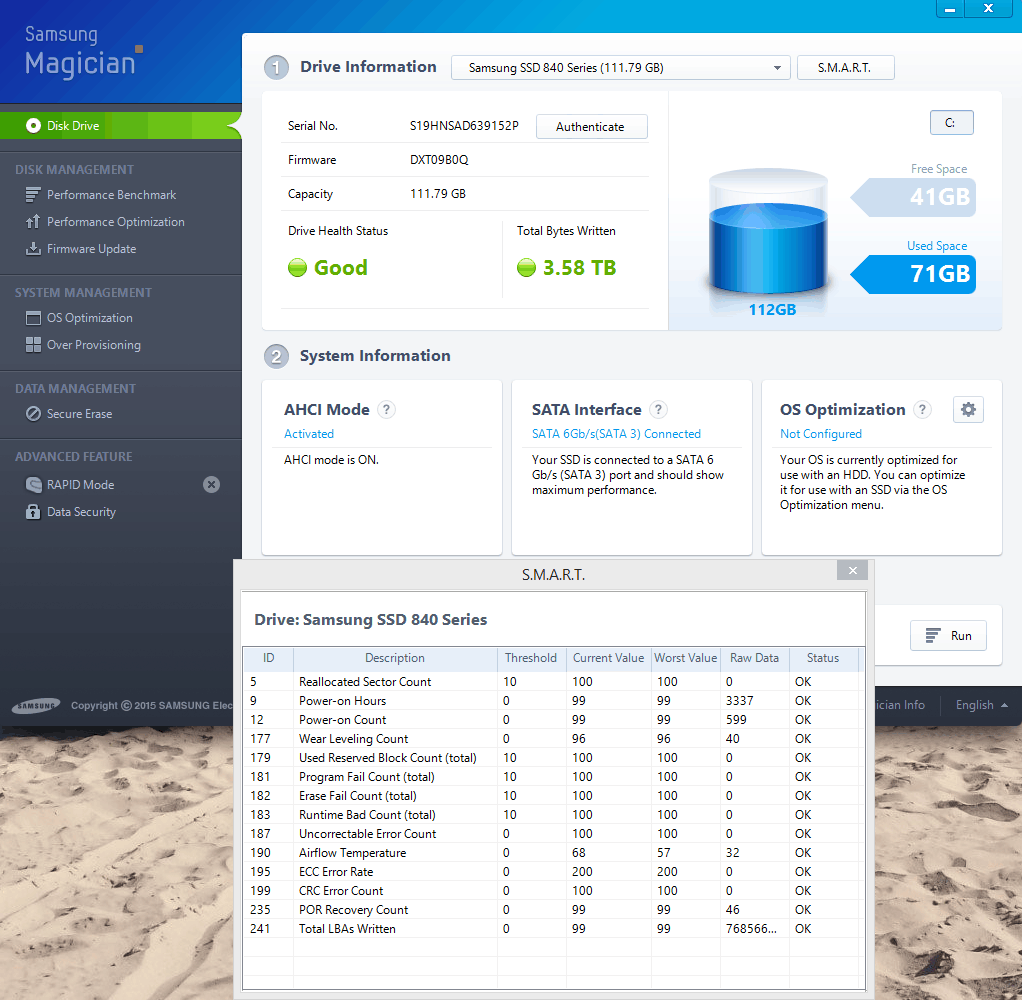
Task: Click SATA 6Gb/s(SATA 3) Connected link
Action: point(616,434)
